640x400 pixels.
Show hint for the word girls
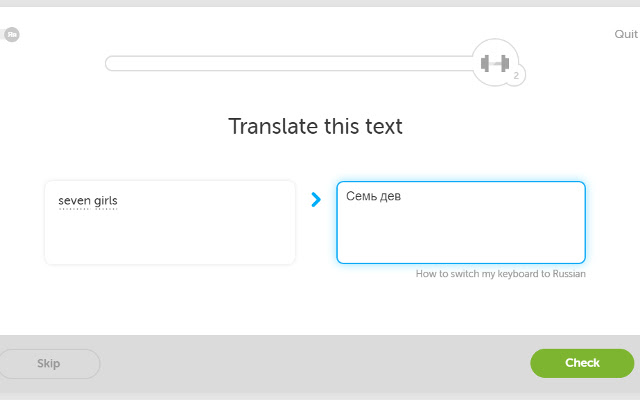pyautogui.click(x=105, y=201)
